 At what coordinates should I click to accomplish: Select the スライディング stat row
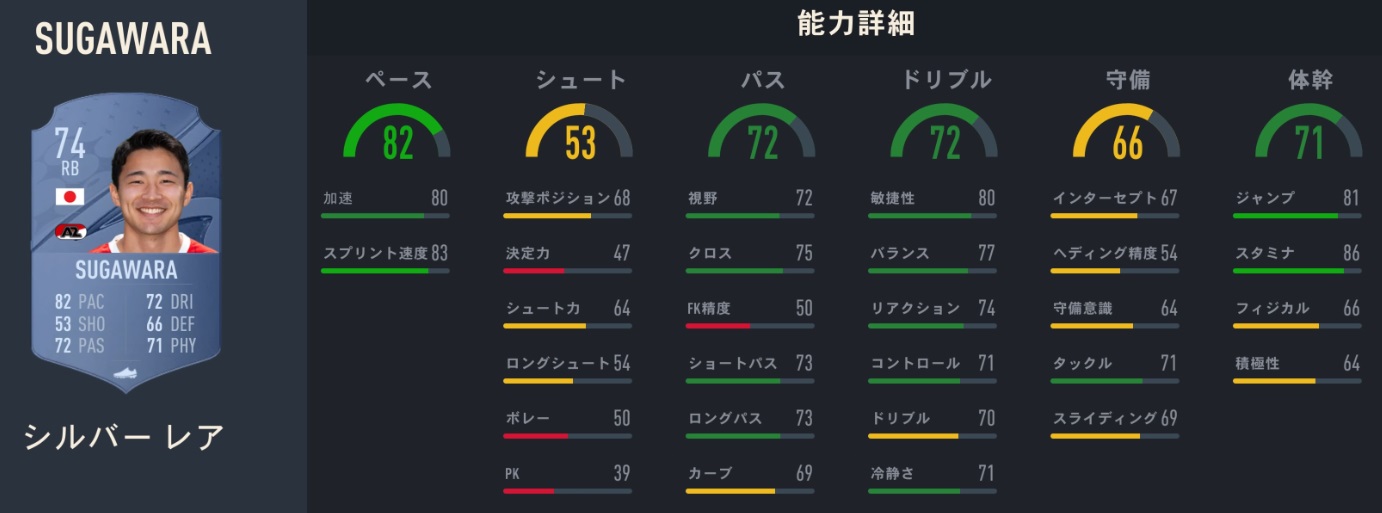[1115, 418]
